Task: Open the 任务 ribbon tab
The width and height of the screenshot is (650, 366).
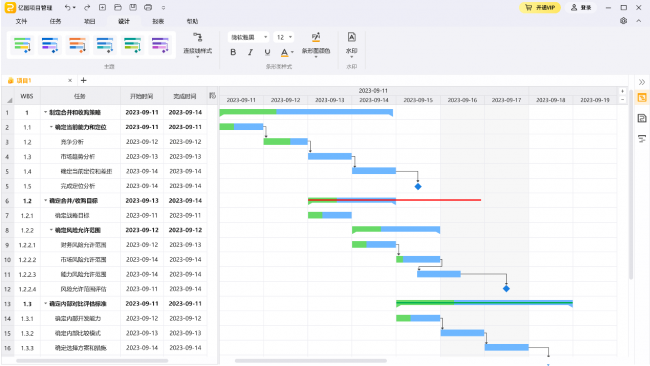Action: 55,21
